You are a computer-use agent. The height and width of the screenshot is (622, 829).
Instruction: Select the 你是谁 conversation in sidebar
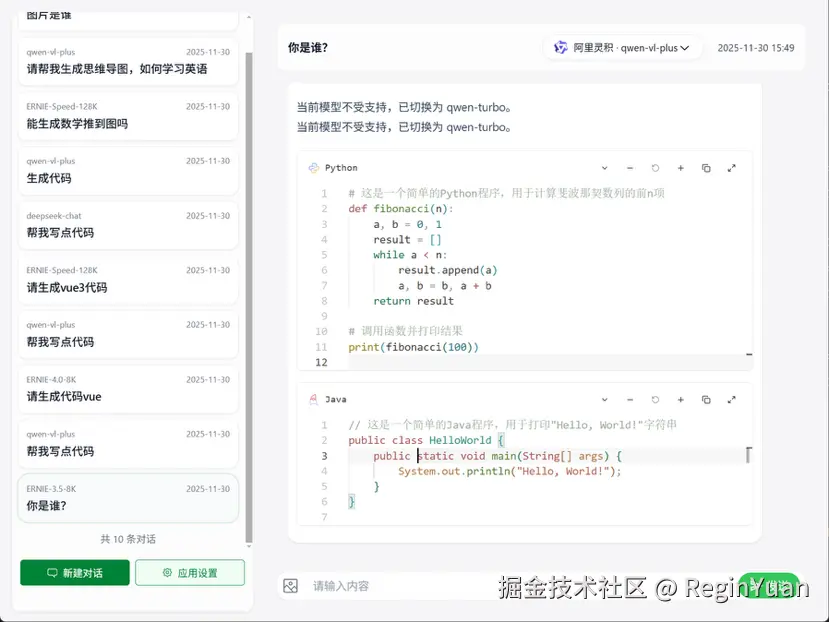pyautogui.click(x=127, y=497)
